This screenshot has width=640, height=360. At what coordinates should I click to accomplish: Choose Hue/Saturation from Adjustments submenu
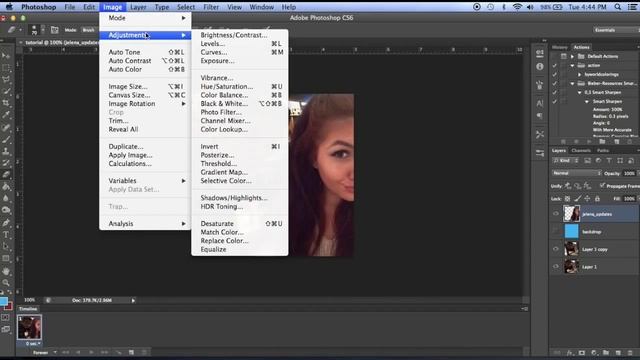(x=240, y=87)
